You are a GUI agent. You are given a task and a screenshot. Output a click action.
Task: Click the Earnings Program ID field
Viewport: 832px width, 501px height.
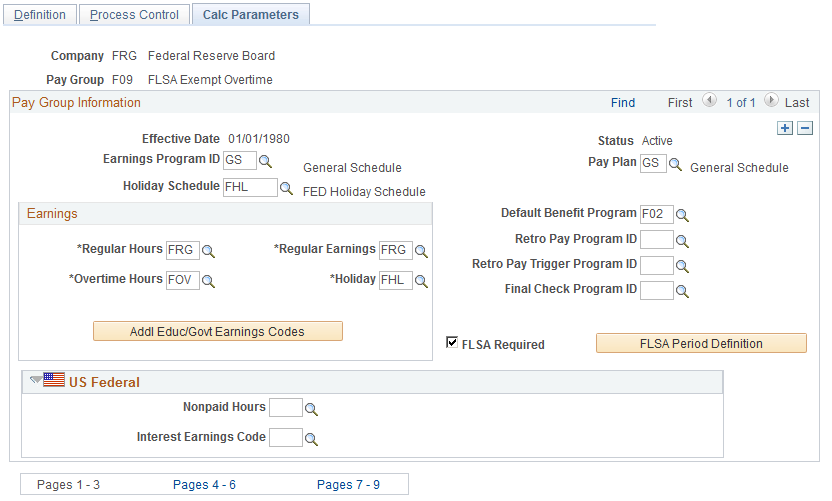(240, 160)
